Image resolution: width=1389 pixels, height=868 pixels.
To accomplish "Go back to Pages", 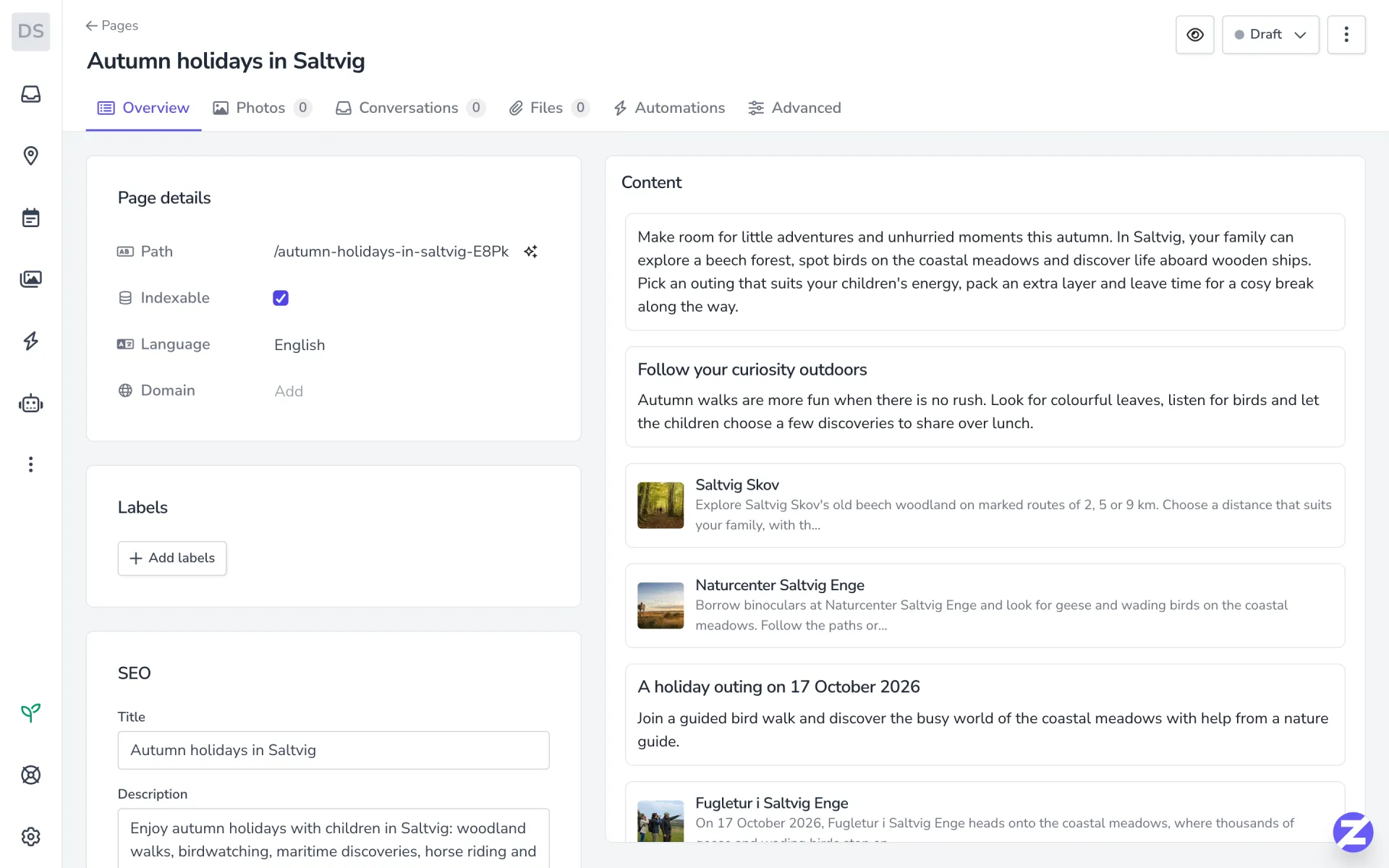I will (x=111, y=25).
